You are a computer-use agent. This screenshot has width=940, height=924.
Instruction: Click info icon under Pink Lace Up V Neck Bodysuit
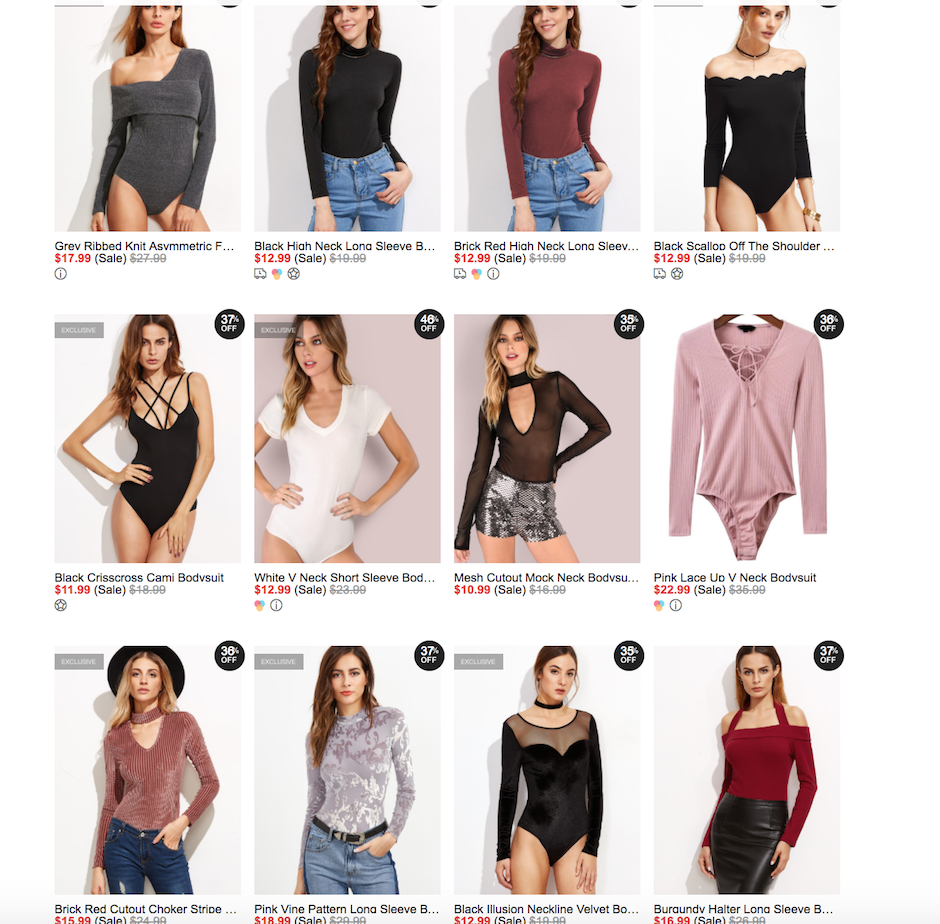676,606
